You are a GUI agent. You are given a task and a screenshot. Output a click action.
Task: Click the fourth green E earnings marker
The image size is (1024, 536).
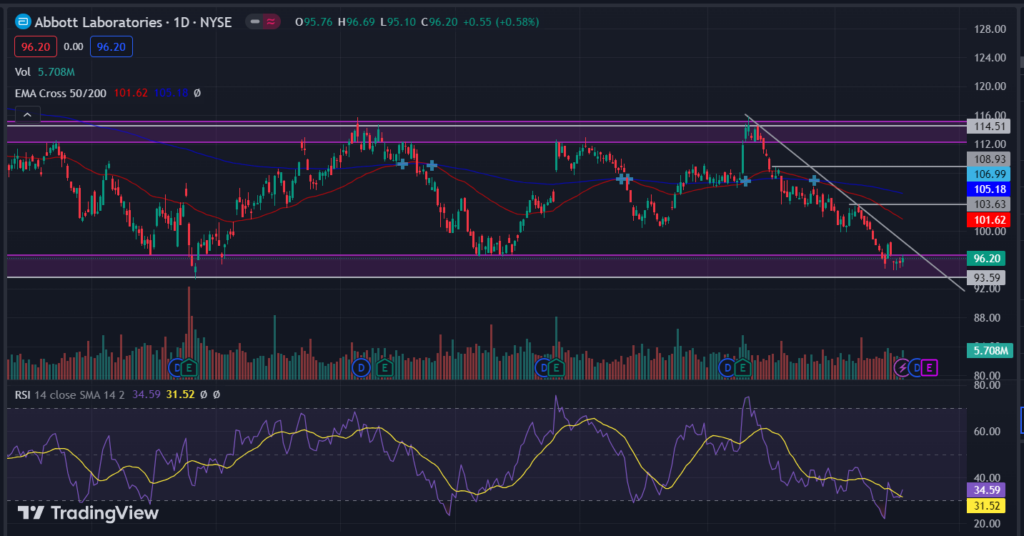(x=742, y=368)
